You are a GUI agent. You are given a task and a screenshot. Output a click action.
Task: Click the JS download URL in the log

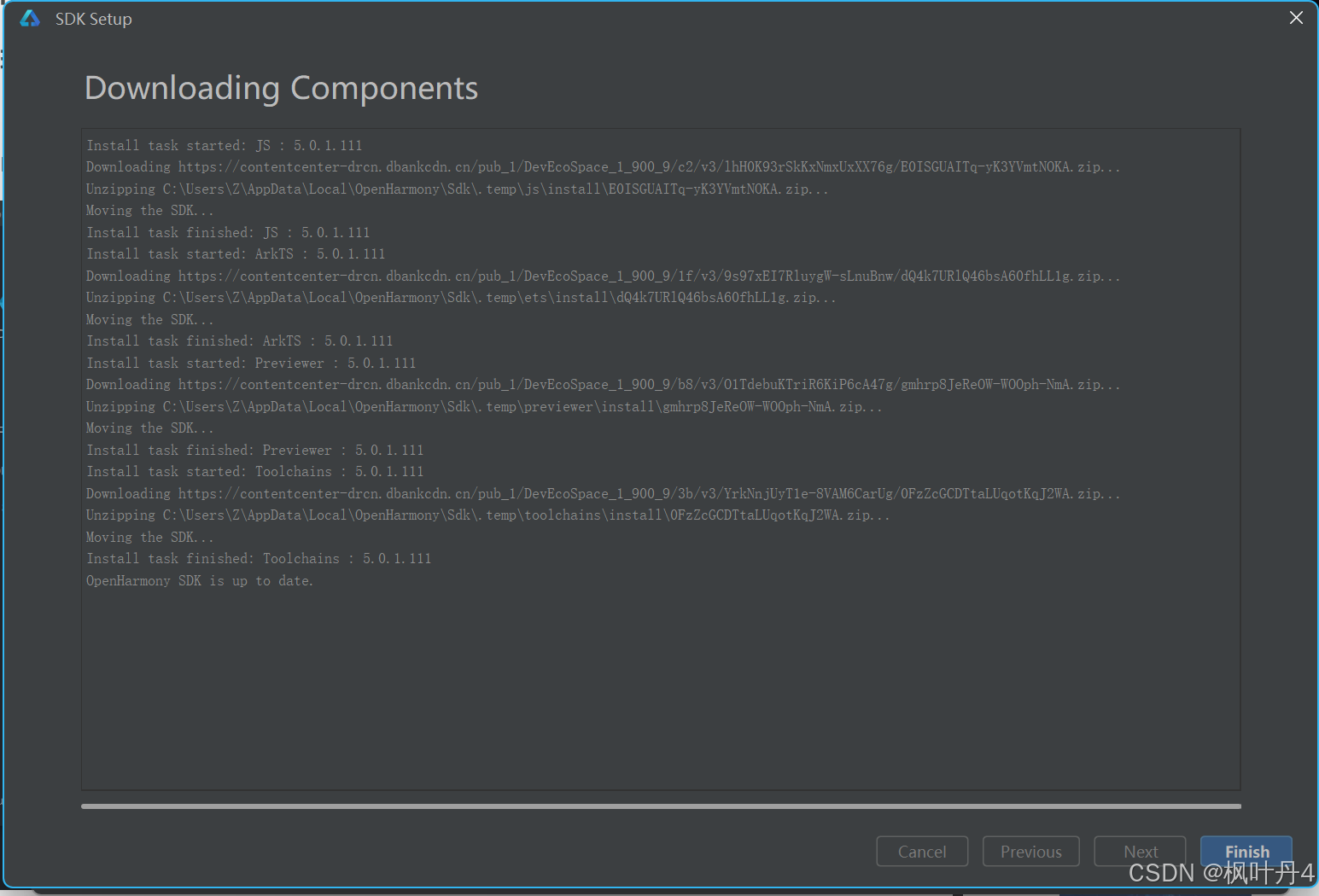[649, 167]
